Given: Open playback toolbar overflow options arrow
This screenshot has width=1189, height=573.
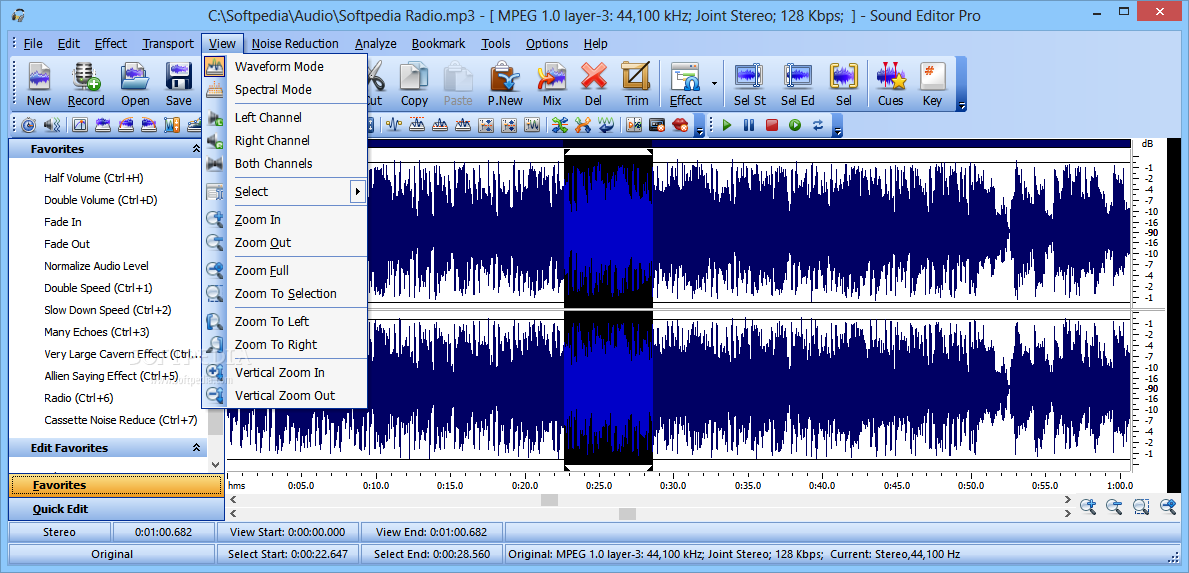Looking at the screenshot, I should pyautogui.click(x=838, y=132).
